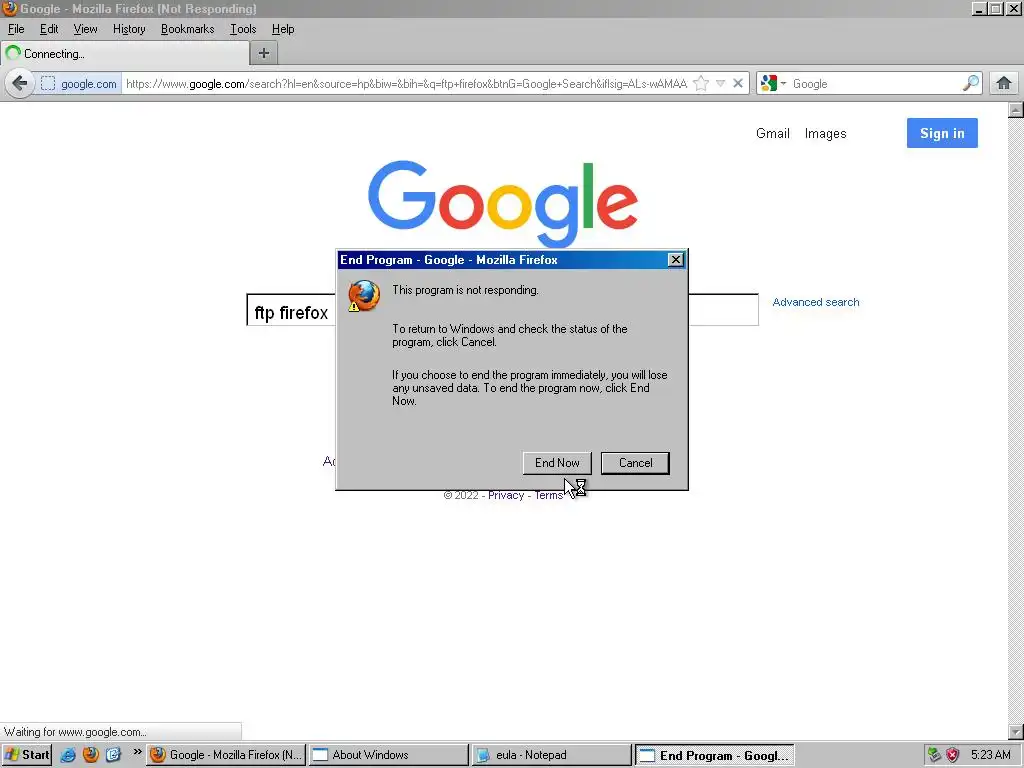
Task: Open the URL history dropdown arrow
Action: point(720,84)
